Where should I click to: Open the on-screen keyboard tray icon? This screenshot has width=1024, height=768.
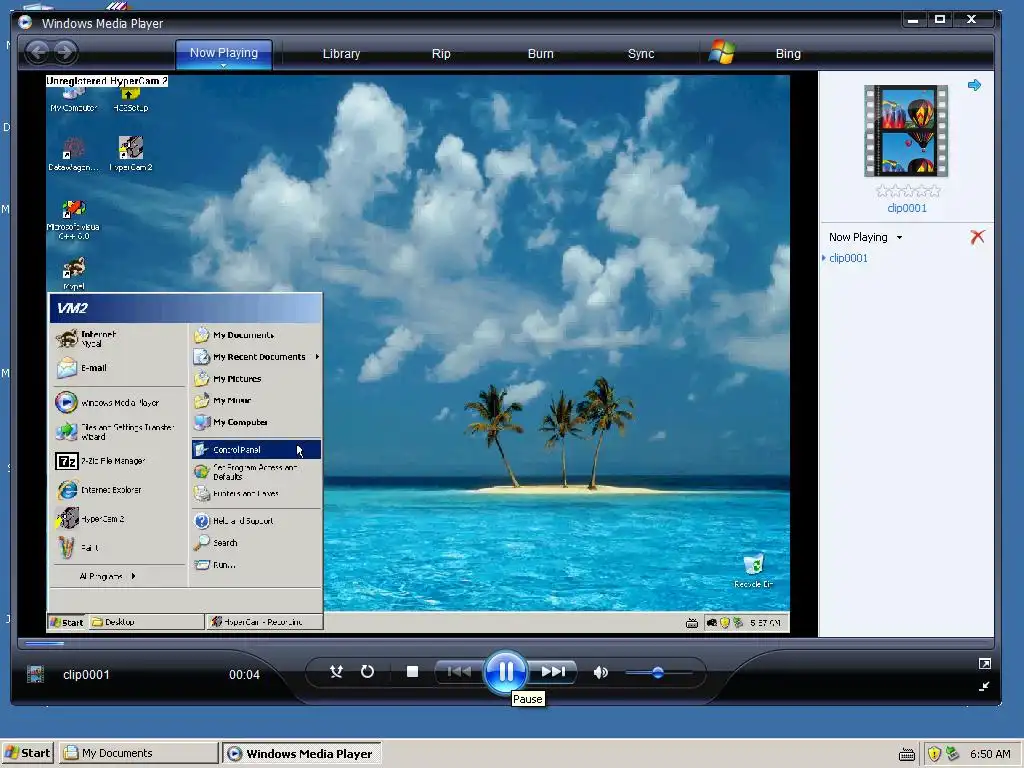click(x=906, y=754)
